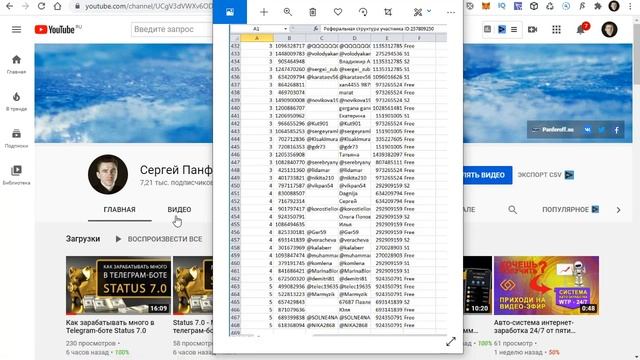This screenshot has width=640, height=360.
Task: Expand more channel tabs with right chevron
Action: [618, 210]
